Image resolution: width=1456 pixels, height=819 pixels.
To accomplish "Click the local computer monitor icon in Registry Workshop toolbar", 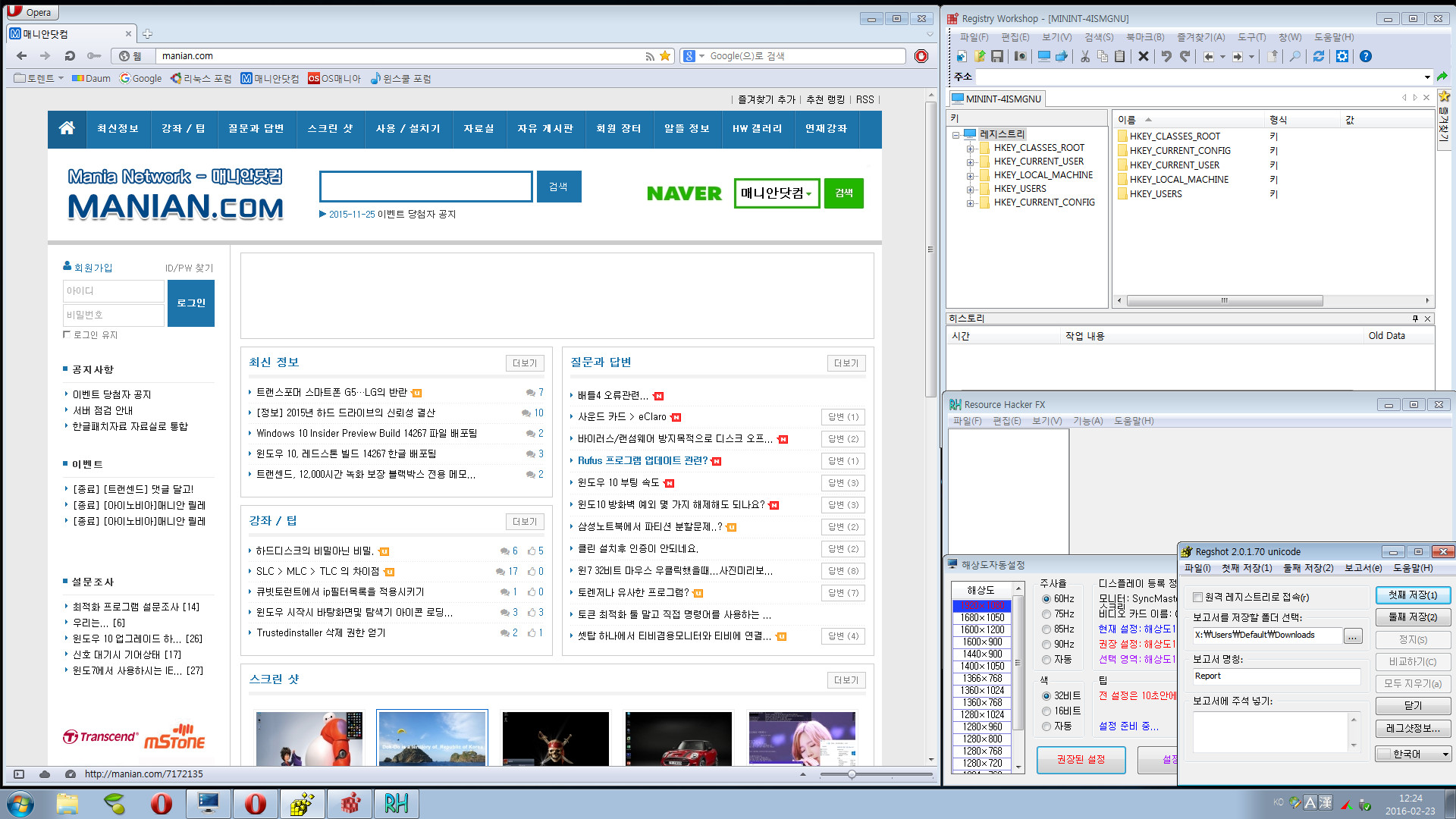I will click(1044, 56).
